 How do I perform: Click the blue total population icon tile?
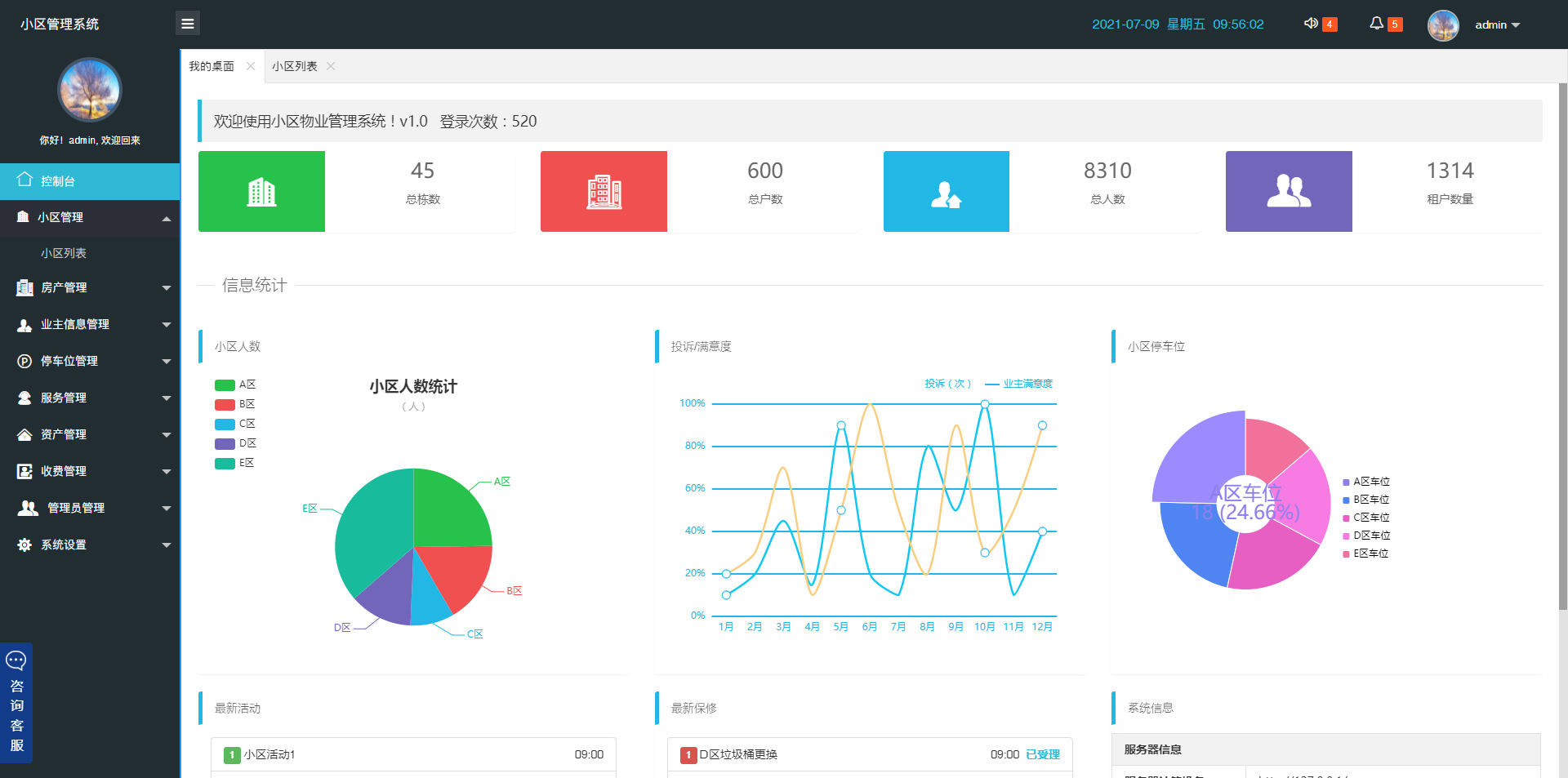coord(946,192)
